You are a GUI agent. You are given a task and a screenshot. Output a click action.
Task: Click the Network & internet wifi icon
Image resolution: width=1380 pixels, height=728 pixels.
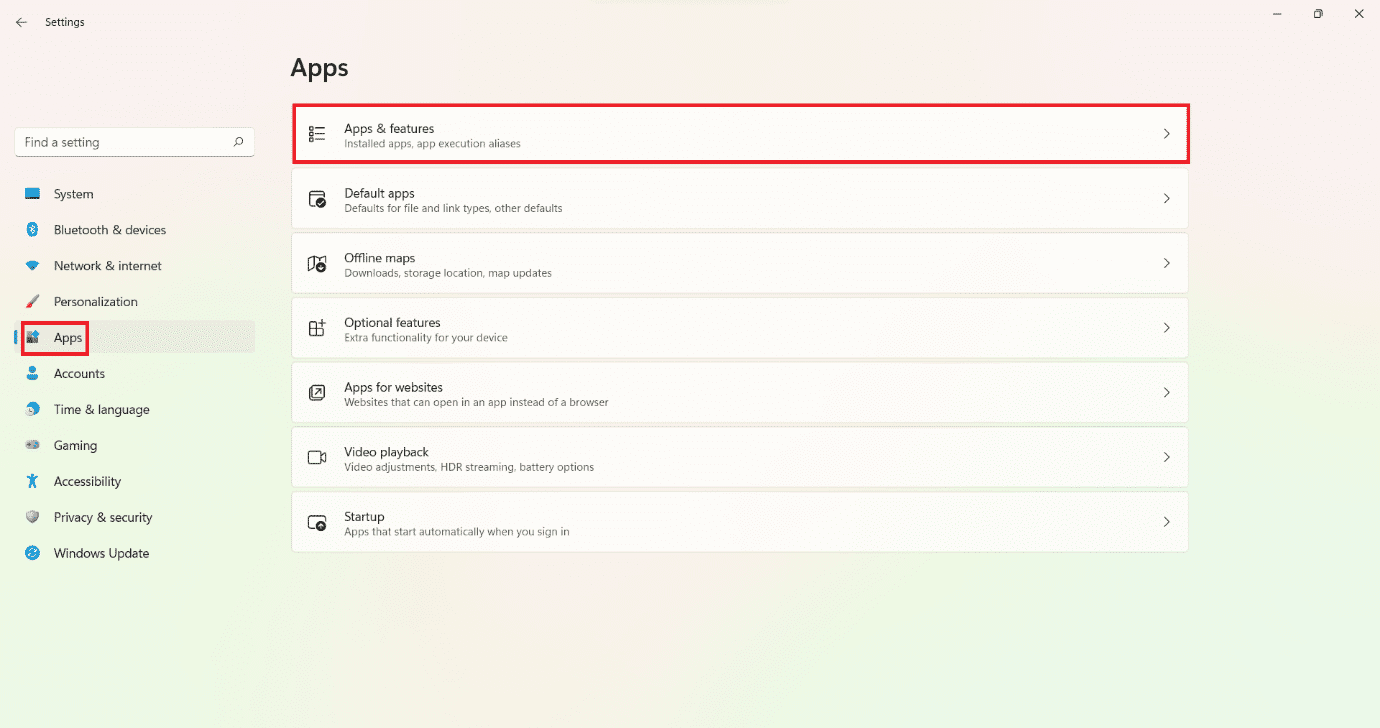33,266
